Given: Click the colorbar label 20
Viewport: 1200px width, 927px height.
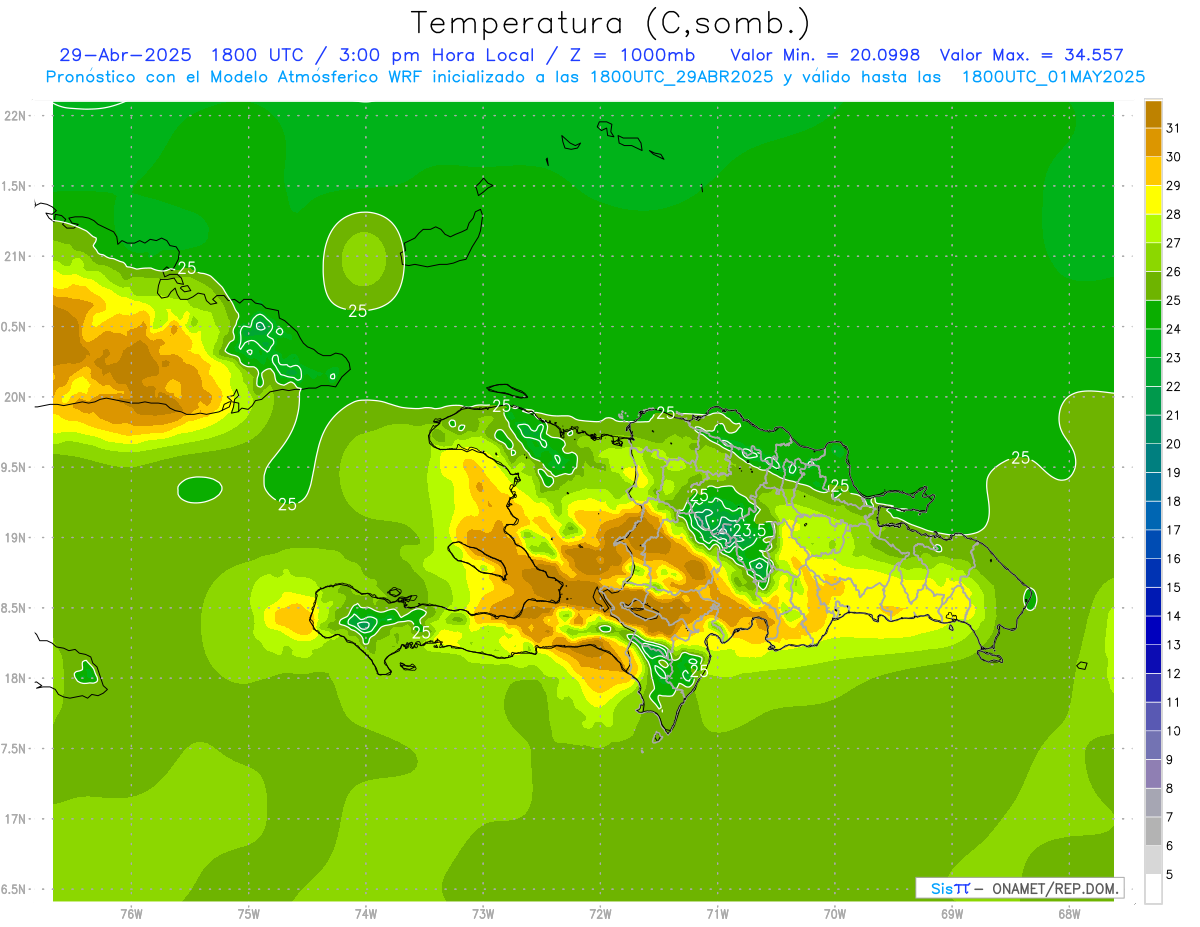Looking at the screenshot, I should [1174, 444].
